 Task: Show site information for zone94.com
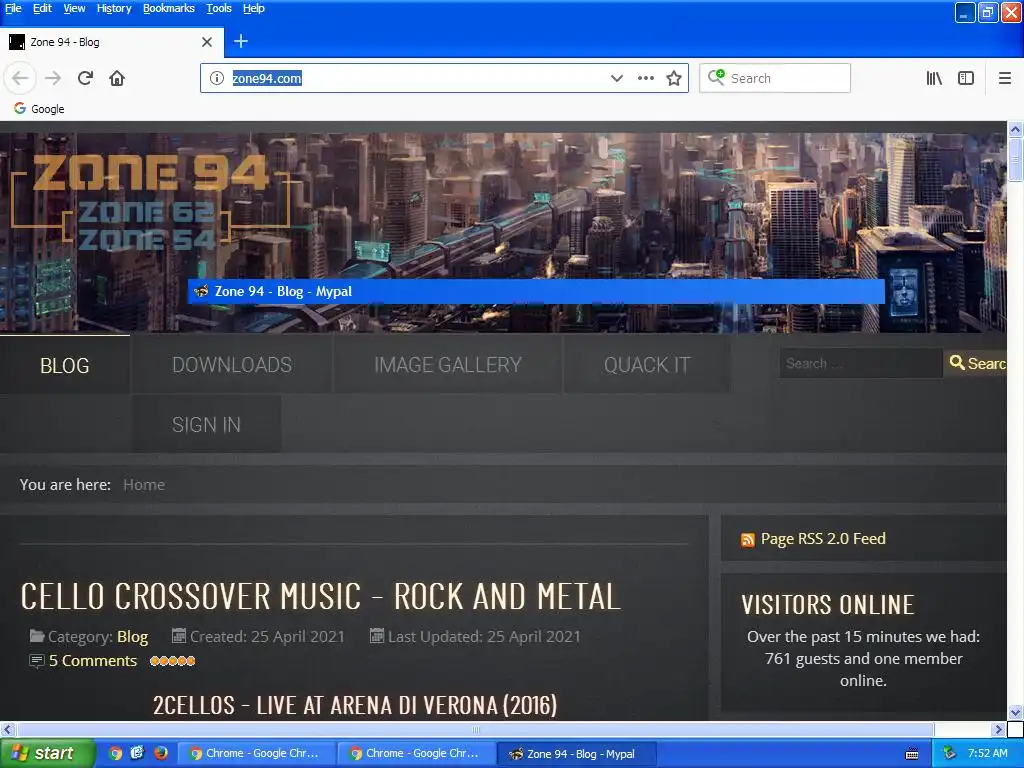[217, 78]
